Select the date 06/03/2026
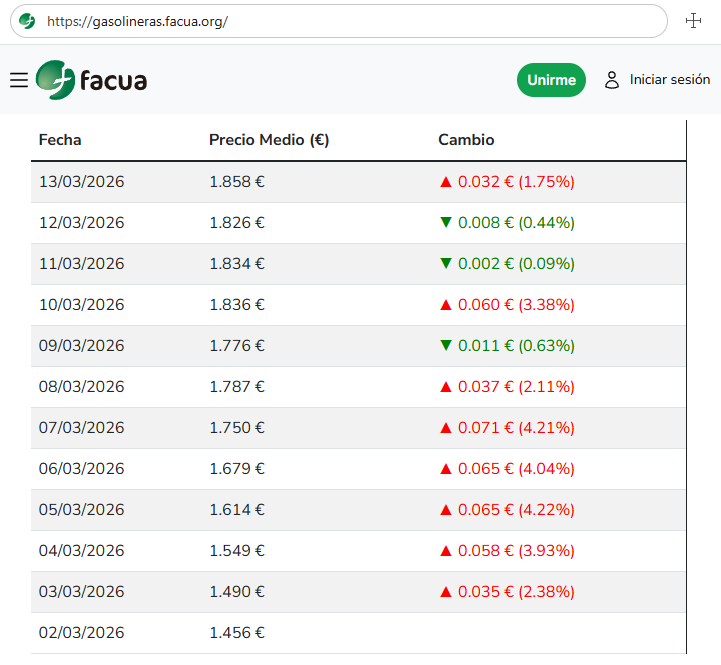The height and width of the screenshot is (665, 721). pyautogui.click(x=81, y=468)
